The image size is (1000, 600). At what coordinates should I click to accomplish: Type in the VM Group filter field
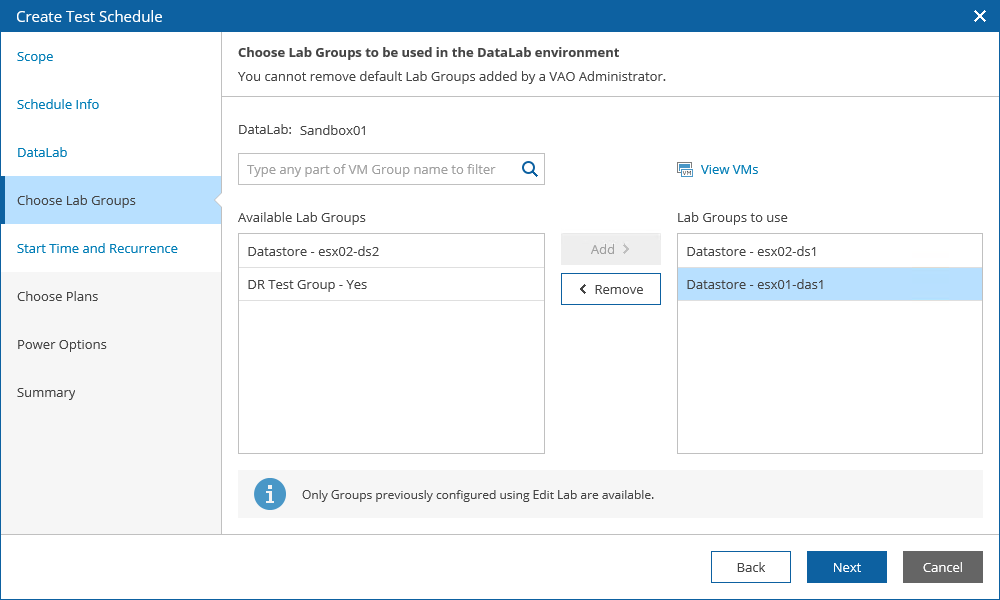(x=378, y=169)
